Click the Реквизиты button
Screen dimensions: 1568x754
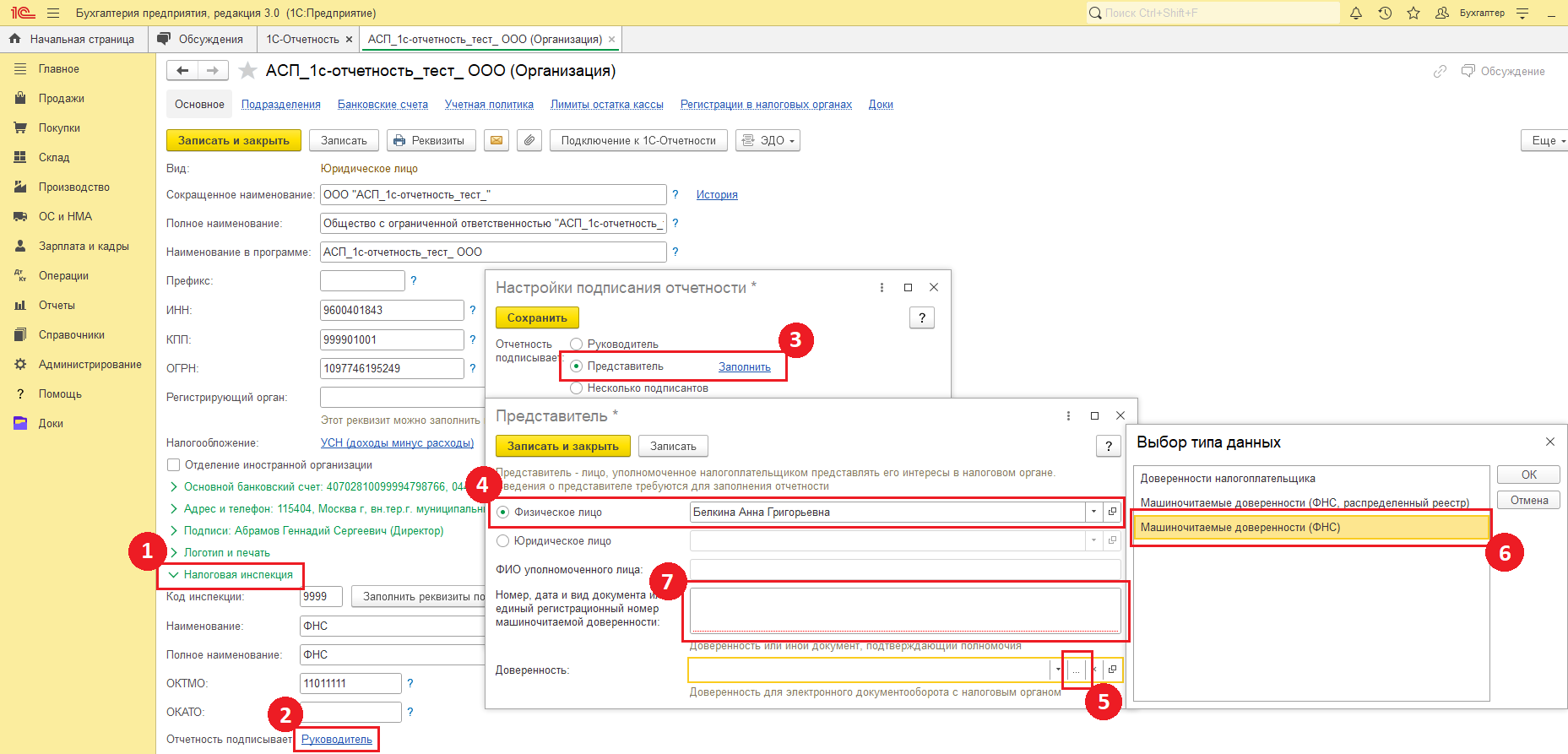coord(431,140)
